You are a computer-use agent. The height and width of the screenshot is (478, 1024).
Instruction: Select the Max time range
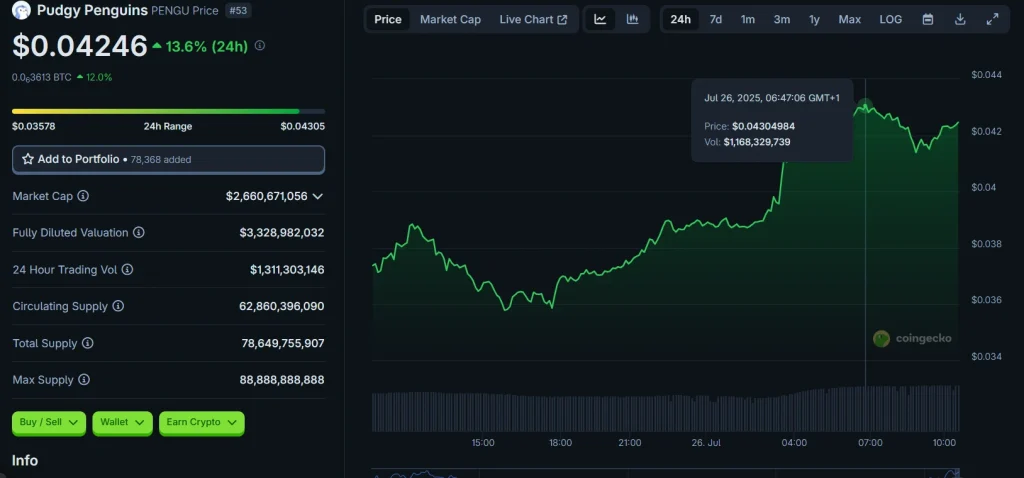pos(850,20)
